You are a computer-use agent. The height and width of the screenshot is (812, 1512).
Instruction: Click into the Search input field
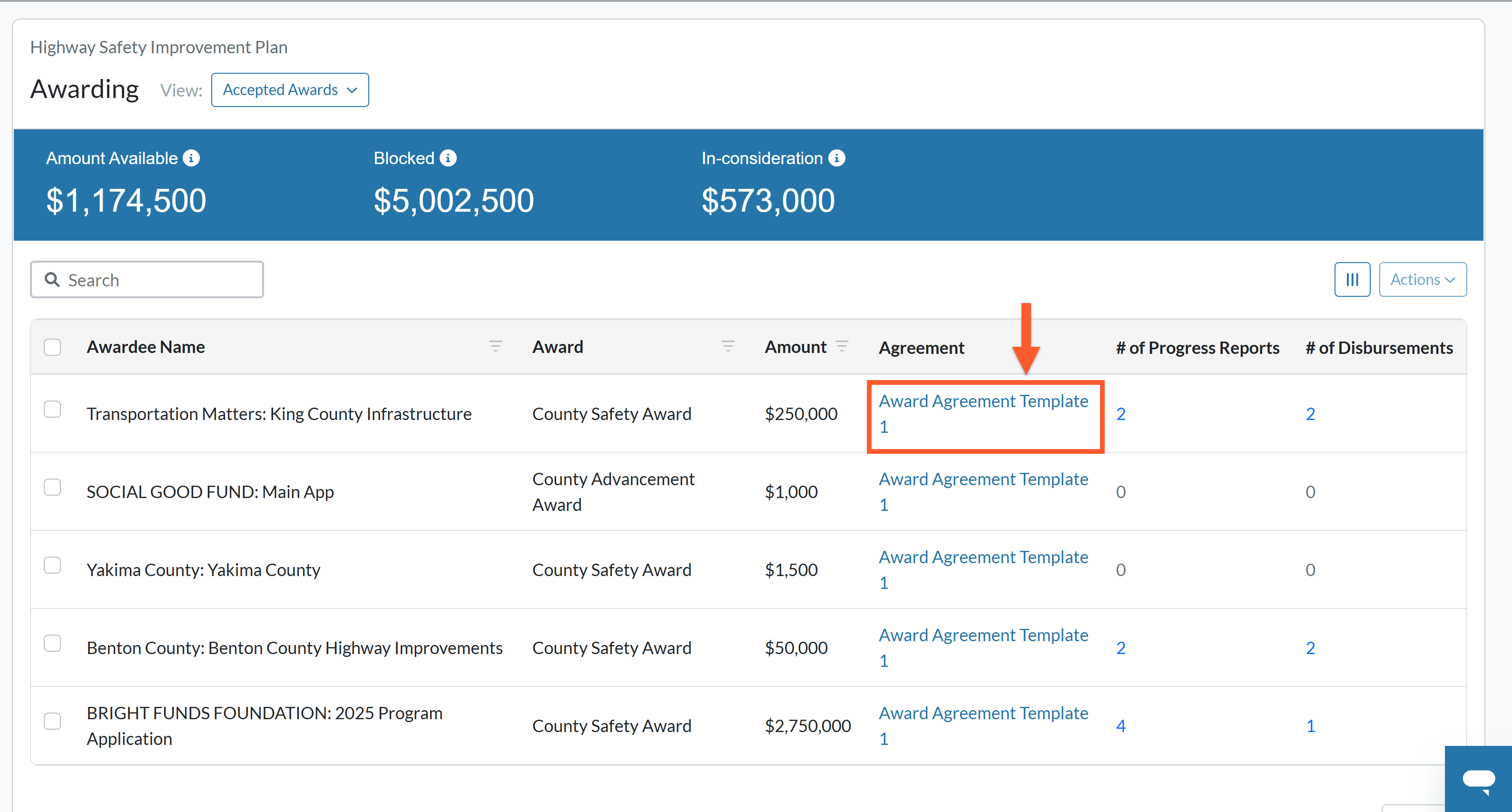pos(147,280)
